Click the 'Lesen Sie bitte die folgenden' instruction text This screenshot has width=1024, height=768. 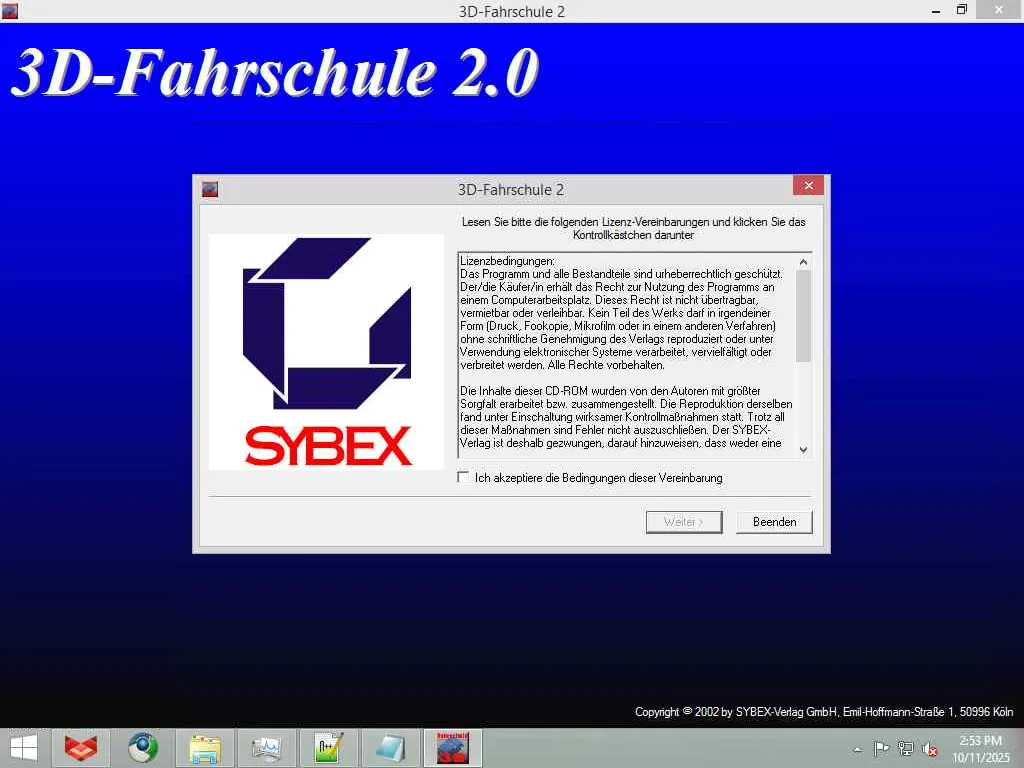coord(633,228)
